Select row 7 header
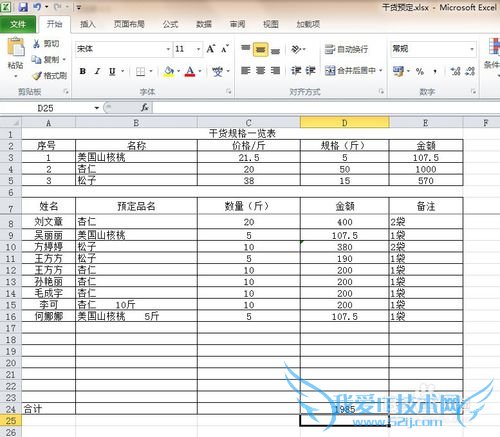This screenshot has width=500, height=437. [11, 207]
